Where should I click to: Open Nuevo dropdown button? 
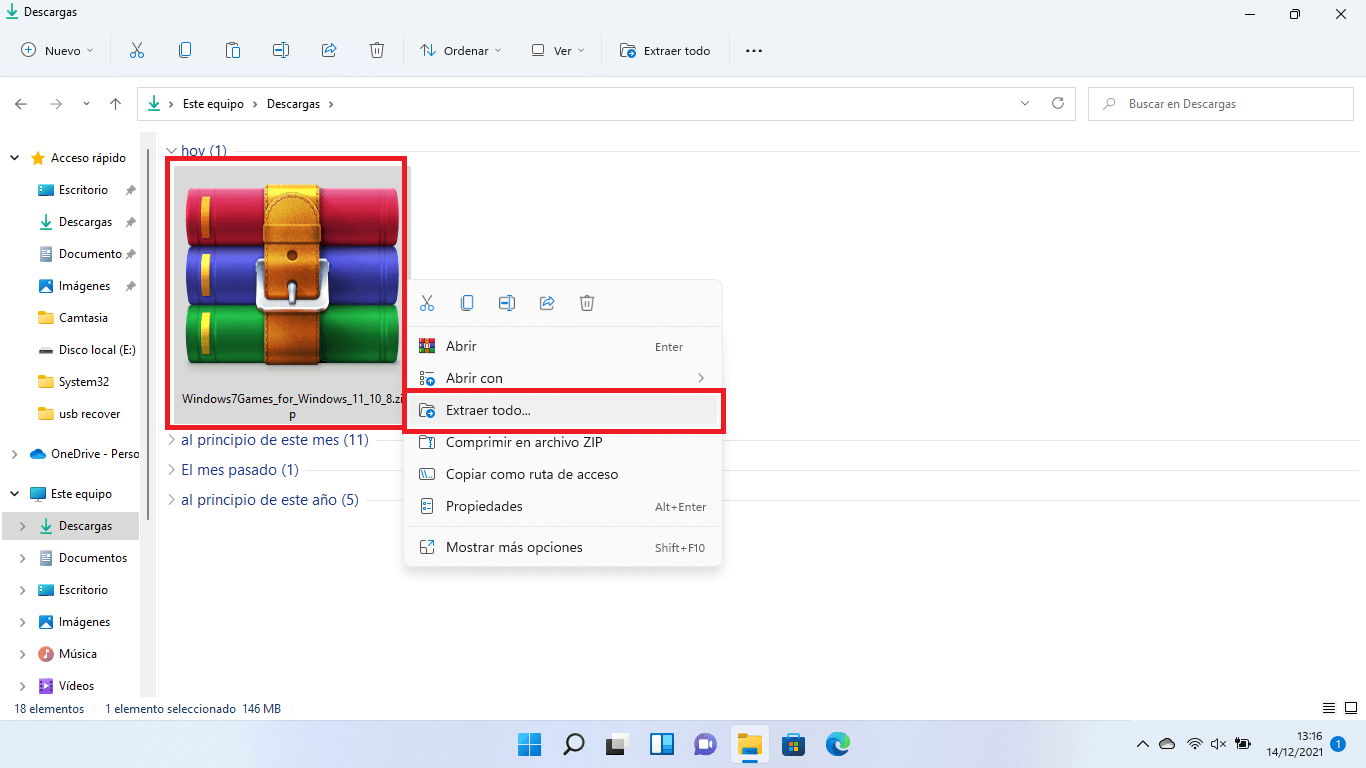pos(57,50)
